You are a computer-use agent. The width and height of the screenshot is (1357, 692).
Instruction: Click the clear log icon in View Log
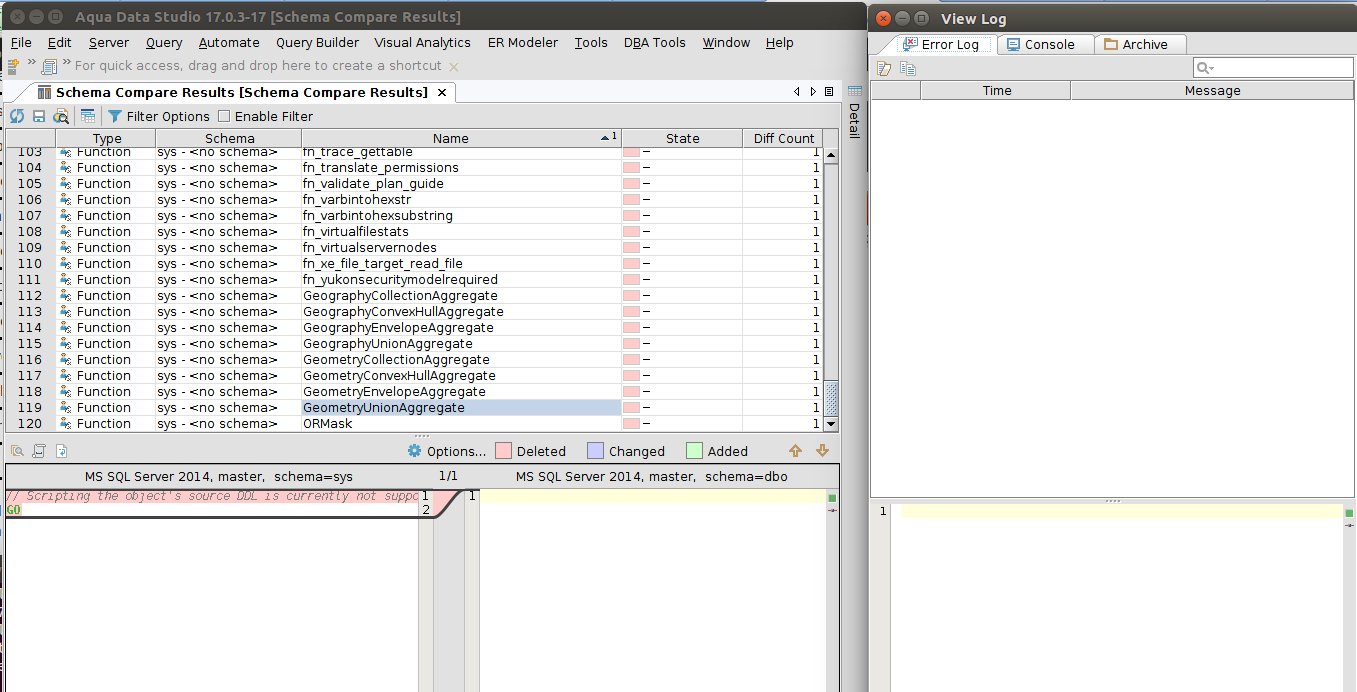(x=884, y=68)
